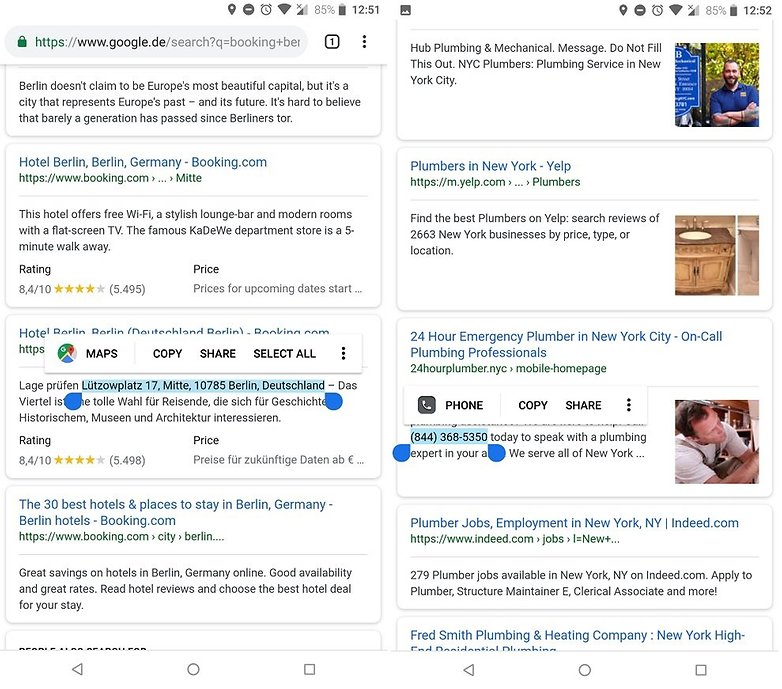This screenshot has width=782, height=689.
Task: Tap the alarm clock icon in right status bar
Action: click(x=658, y=10)
